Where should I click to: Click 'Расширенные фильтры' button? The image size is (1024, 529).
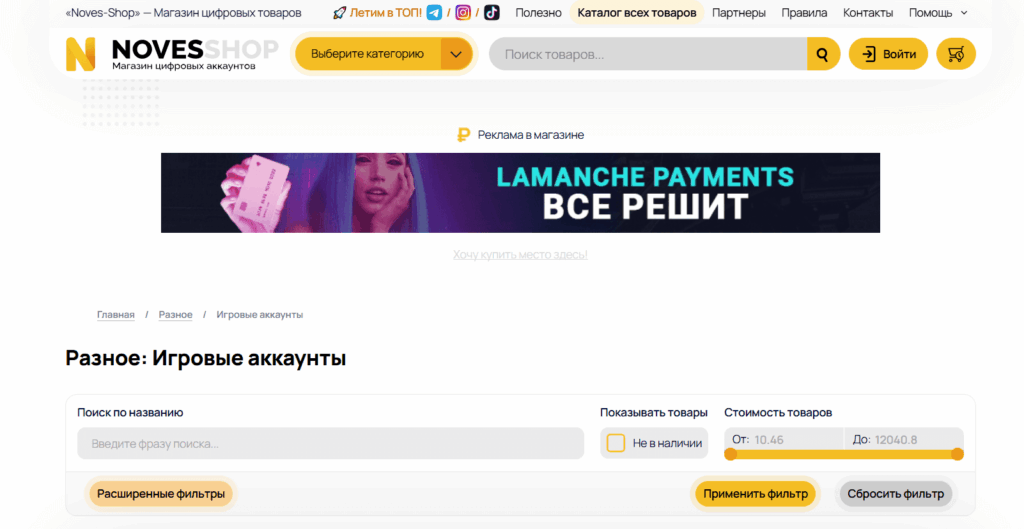tap(161, 494)
